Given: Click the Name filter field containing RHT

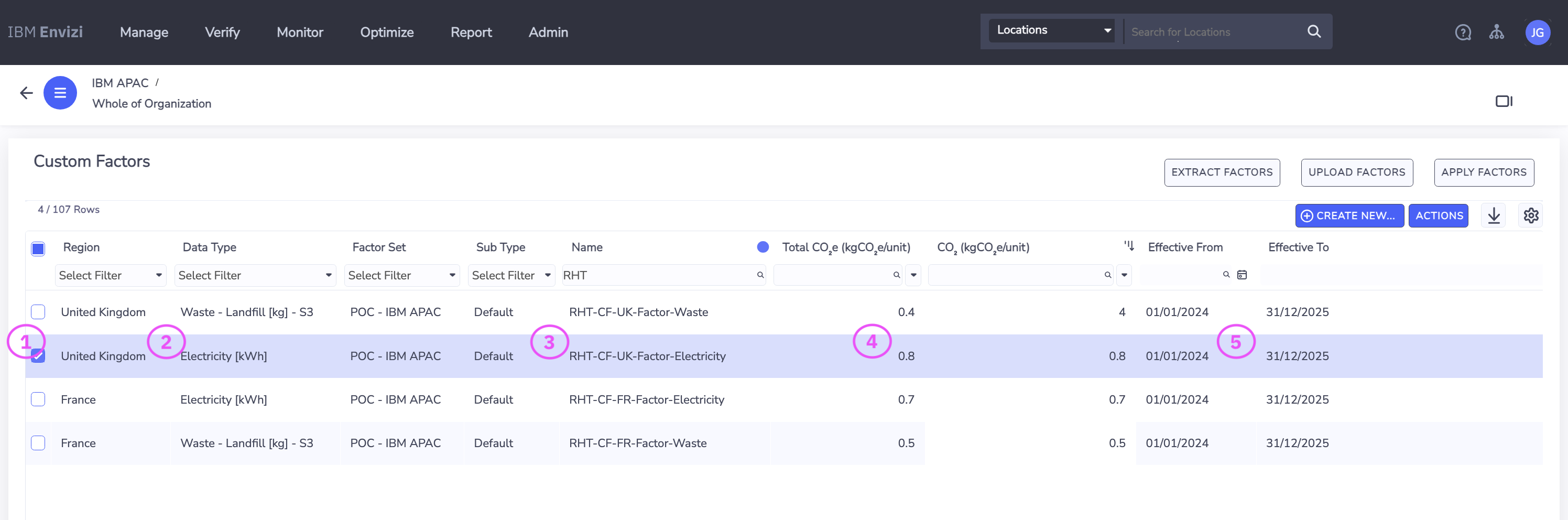Looking at the screenshot, I should 657,275.
